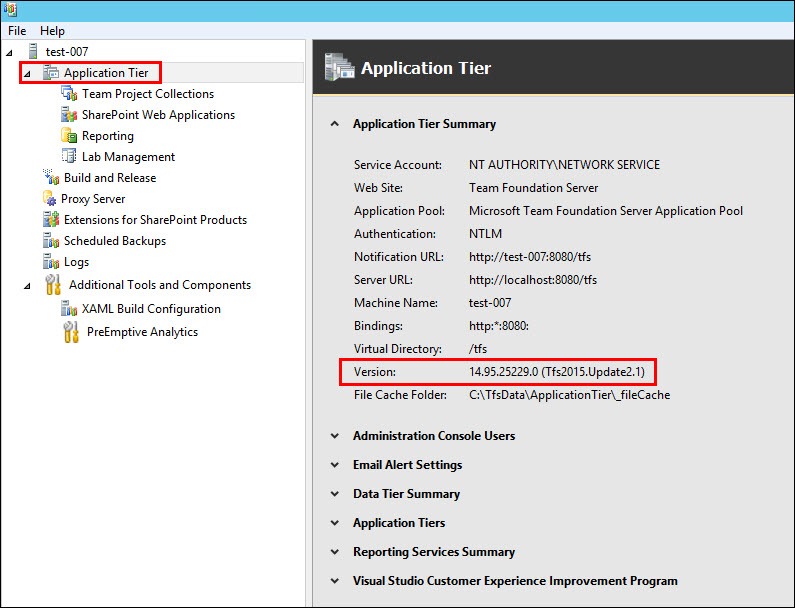The width and height of the screenshot is (795, 608).
Task: Click the Extensions for SharePoint Products icon
Action: (51, 220)
